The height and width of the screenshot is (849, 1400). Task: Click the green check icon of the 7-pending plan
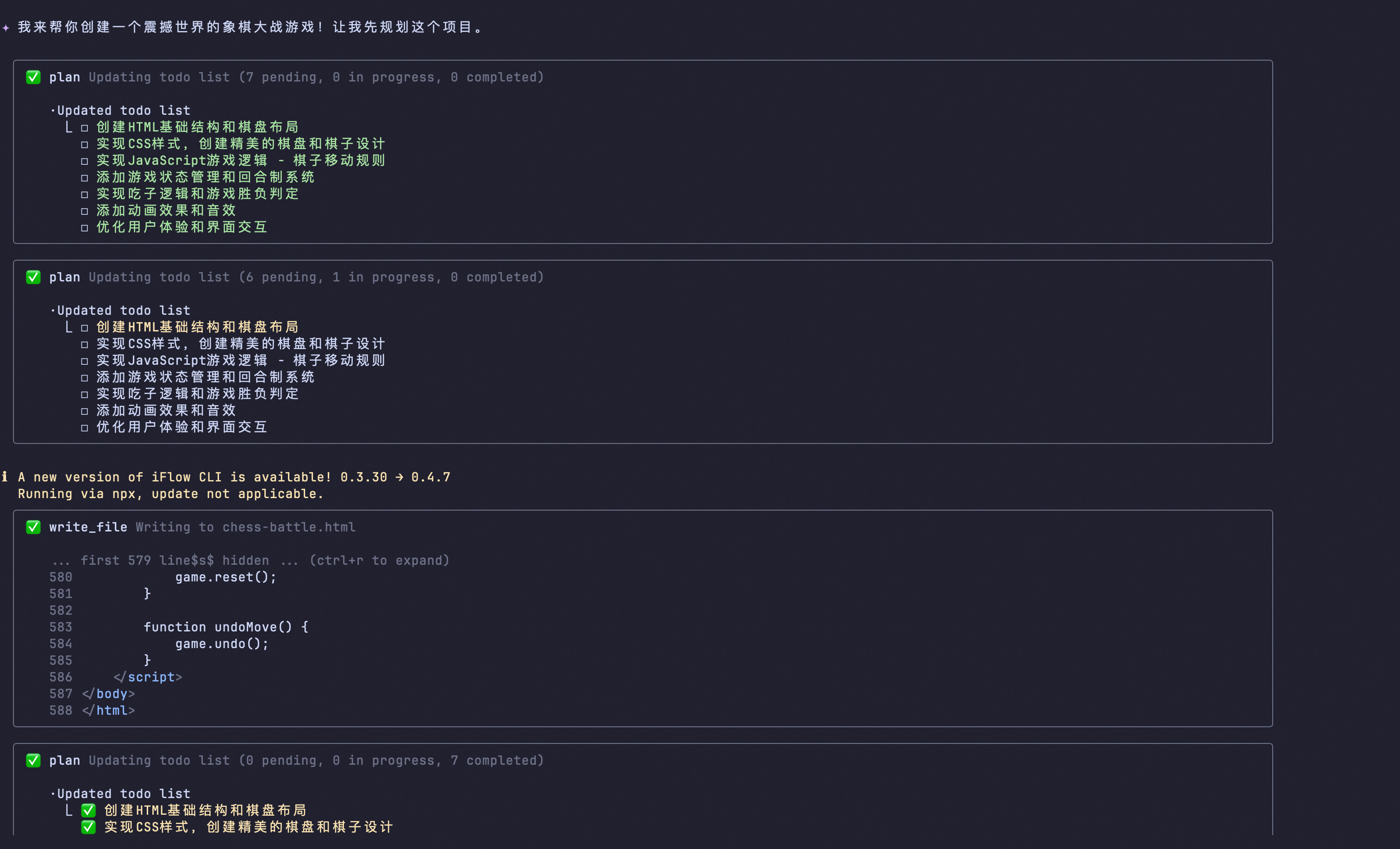point(33,77)
